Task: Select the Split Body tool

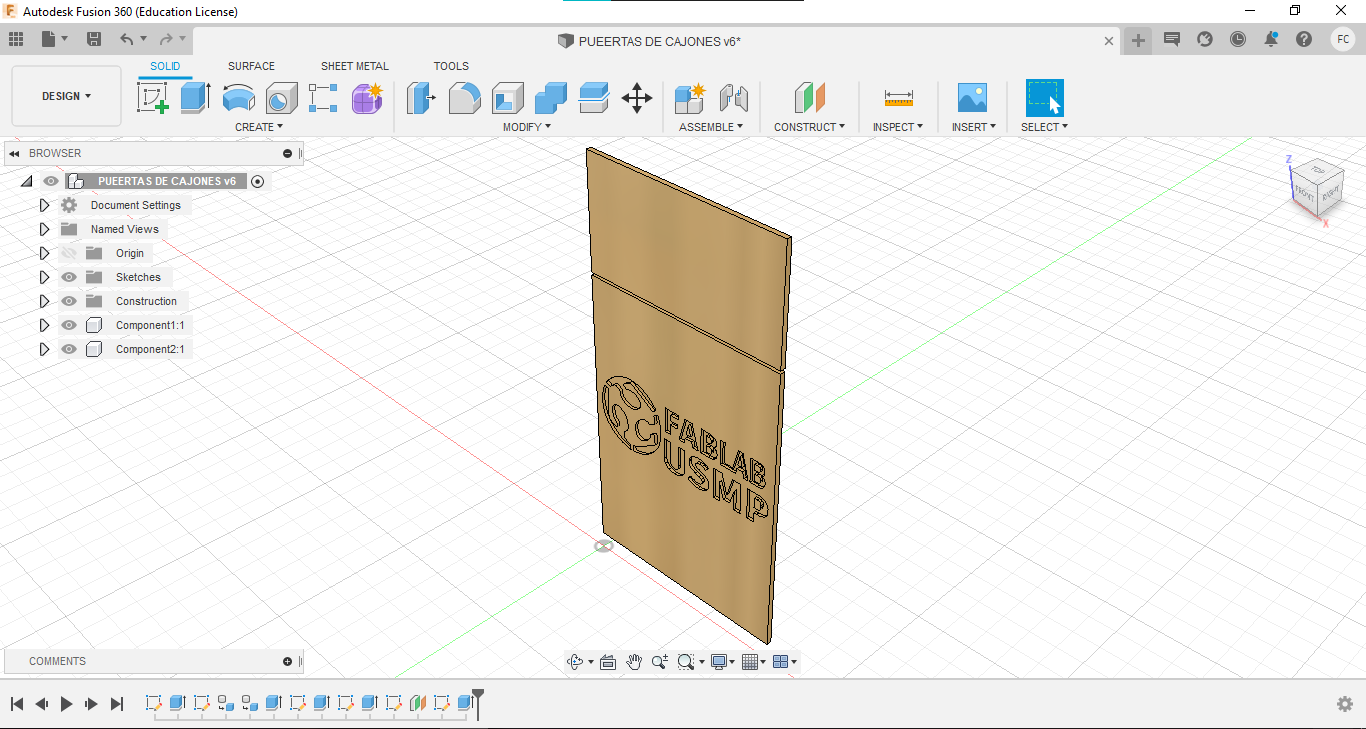Action: point(594,98)
